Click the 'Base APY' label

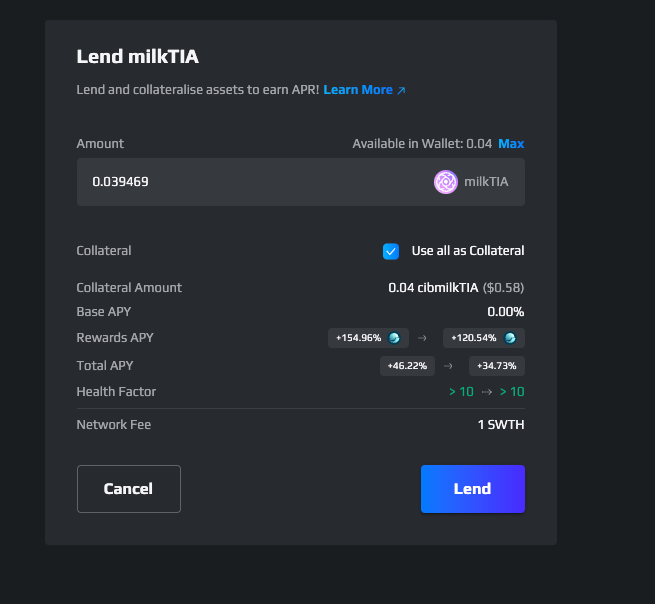[x=104, y=312]
